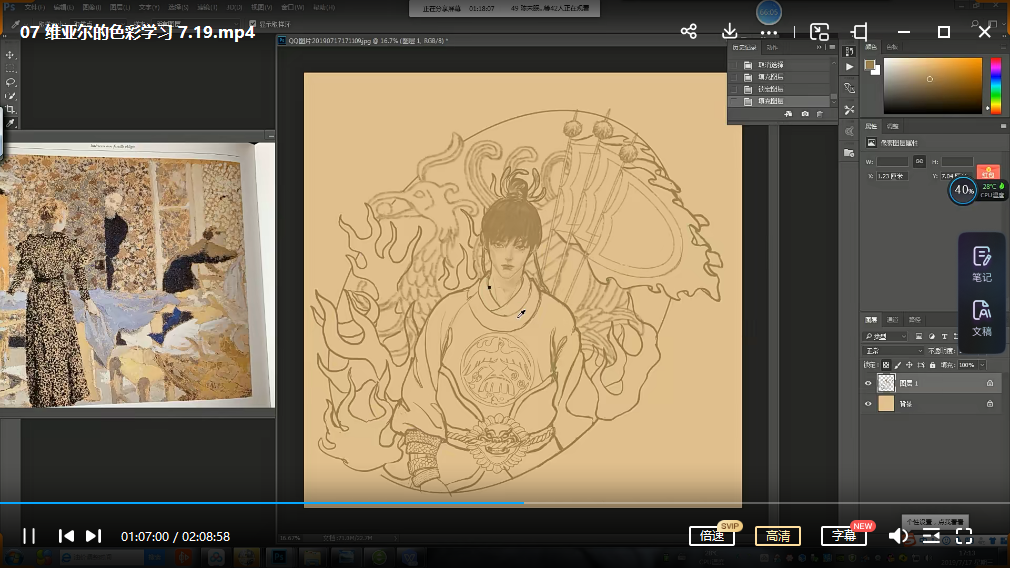
Task: Select the Eyedropper tool in toolbar
Action: coord(10,123)
